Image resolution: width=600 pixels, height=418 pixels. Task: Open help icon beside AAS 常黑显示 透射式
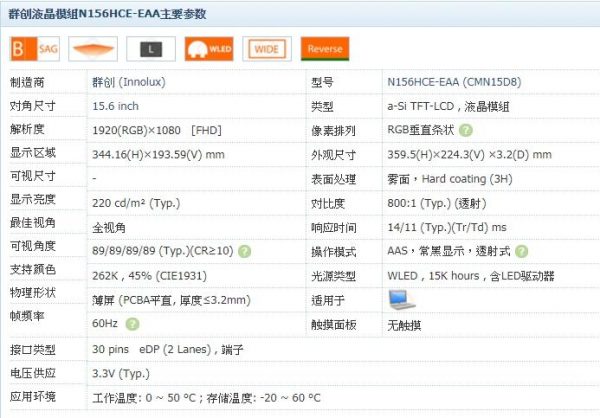coord(521,251)
